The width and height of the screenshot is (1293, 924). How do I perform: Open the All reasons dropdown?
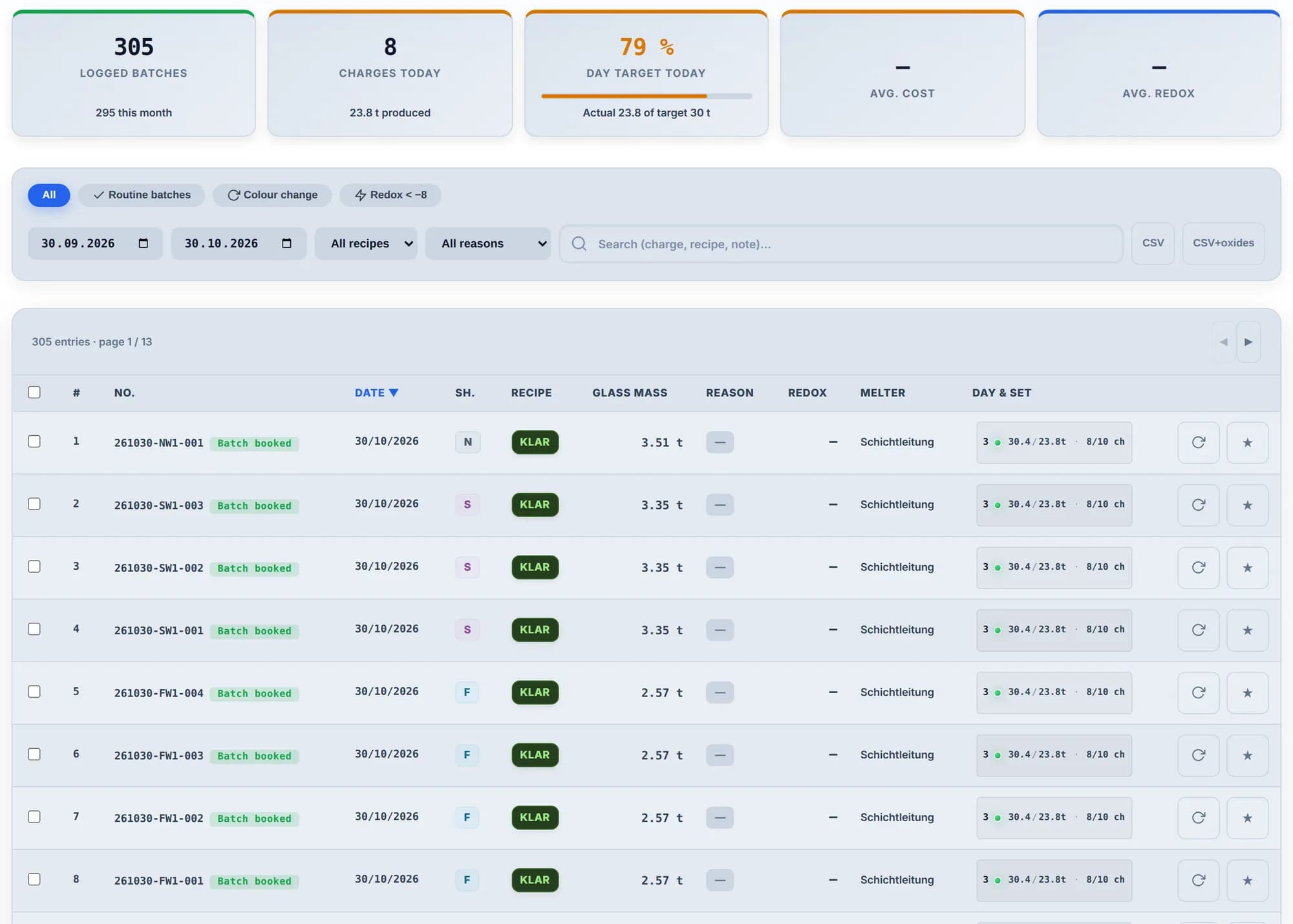tap(488, 244)
